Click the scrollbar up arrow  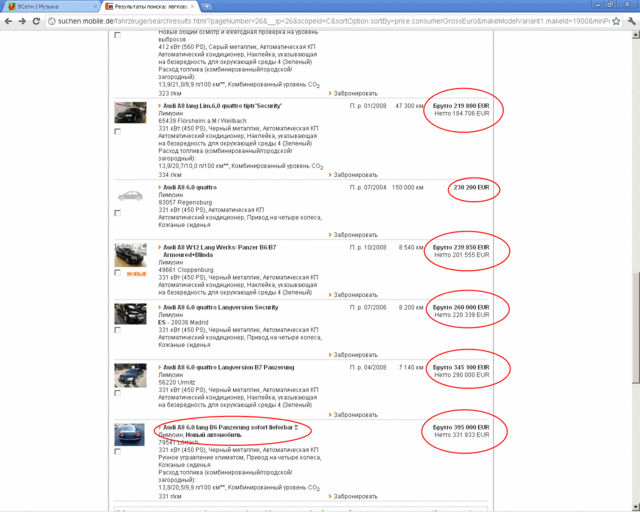click(636, 36)
